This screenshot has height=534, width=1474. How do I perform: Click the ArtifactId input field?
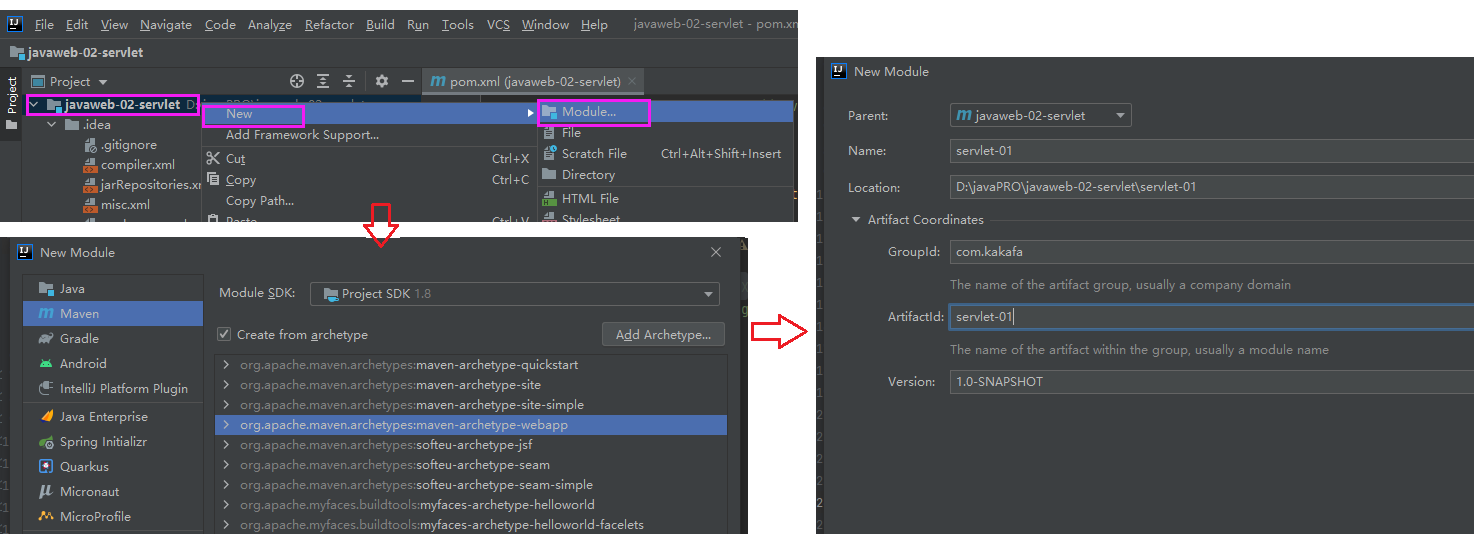(1212, 316)
